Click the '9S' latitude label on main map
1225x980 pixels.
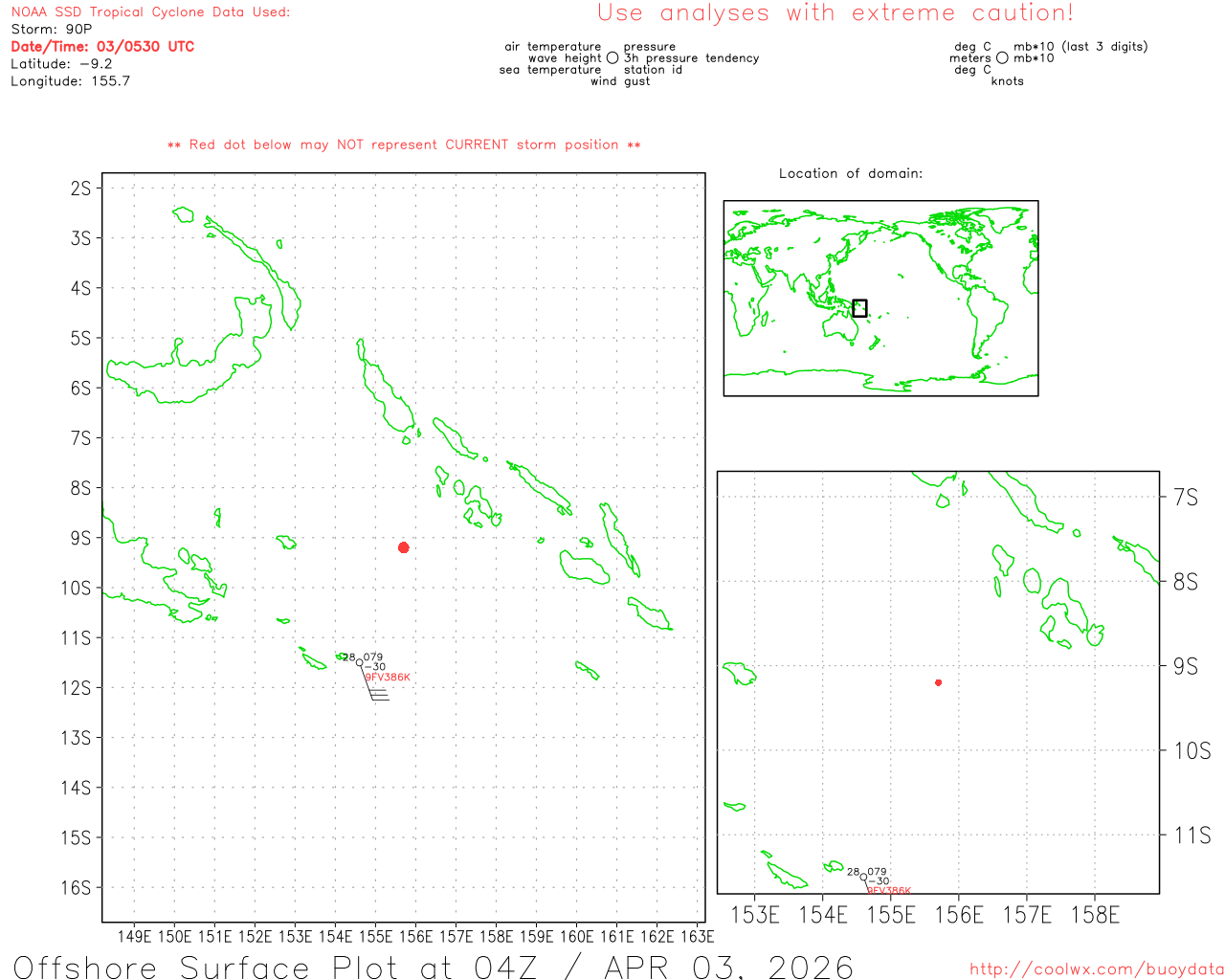tap(80, 538)
